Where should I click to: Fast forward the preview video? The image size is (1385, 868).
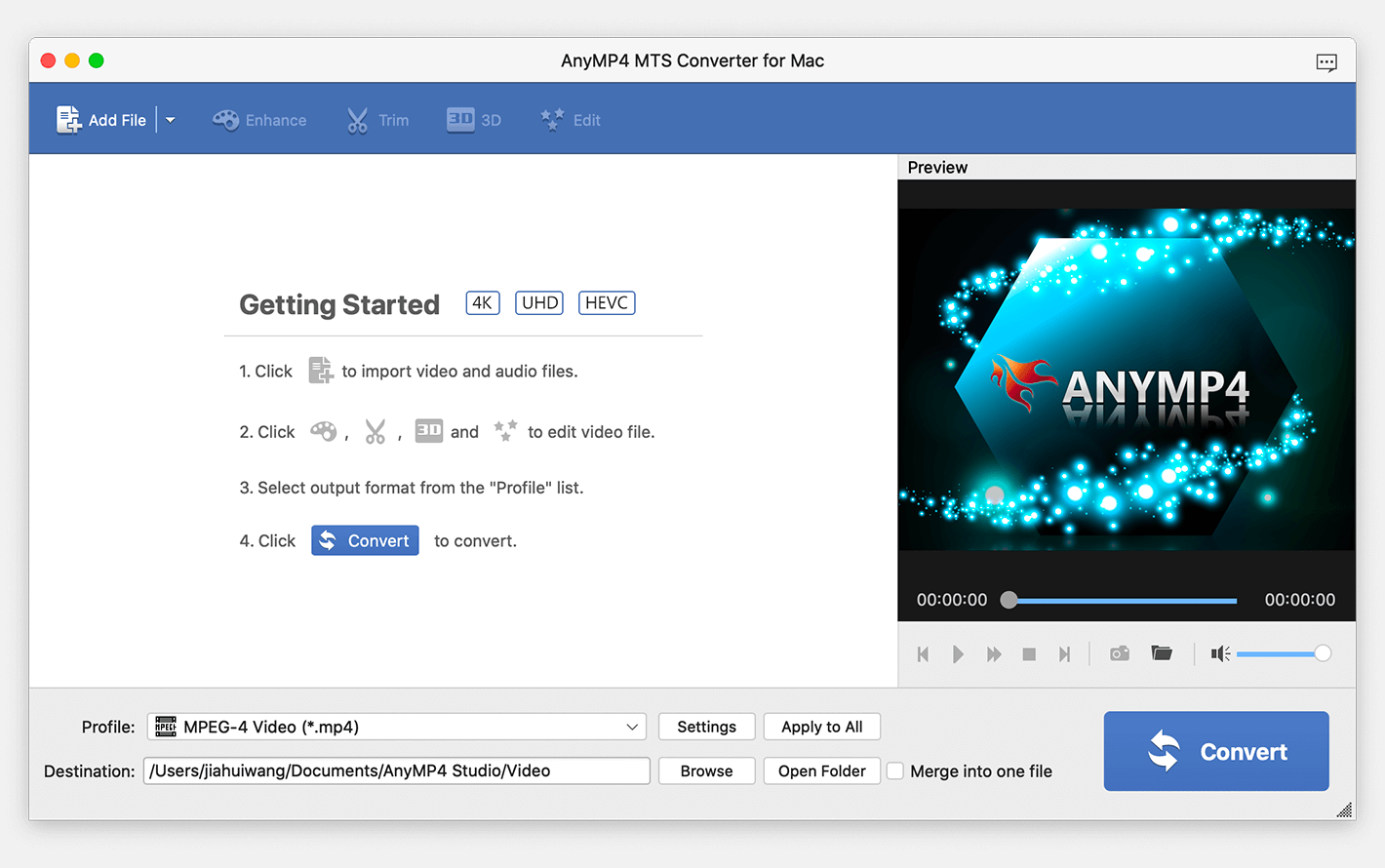[x=994, y=654]
